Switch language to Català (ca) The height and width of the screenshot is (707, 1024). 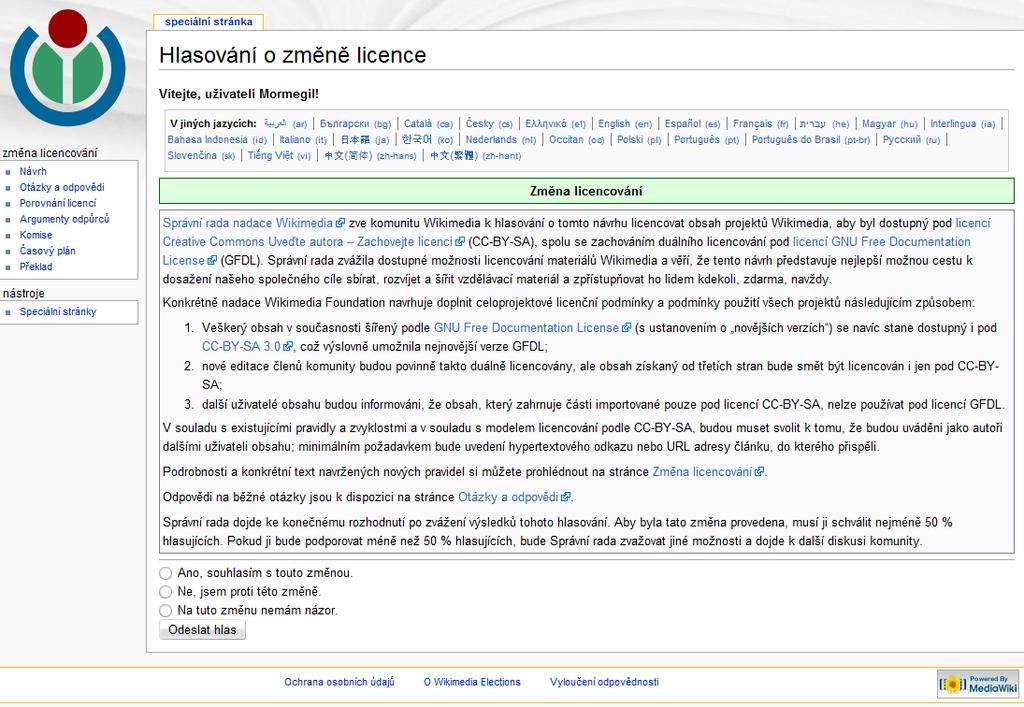(428, 123)
